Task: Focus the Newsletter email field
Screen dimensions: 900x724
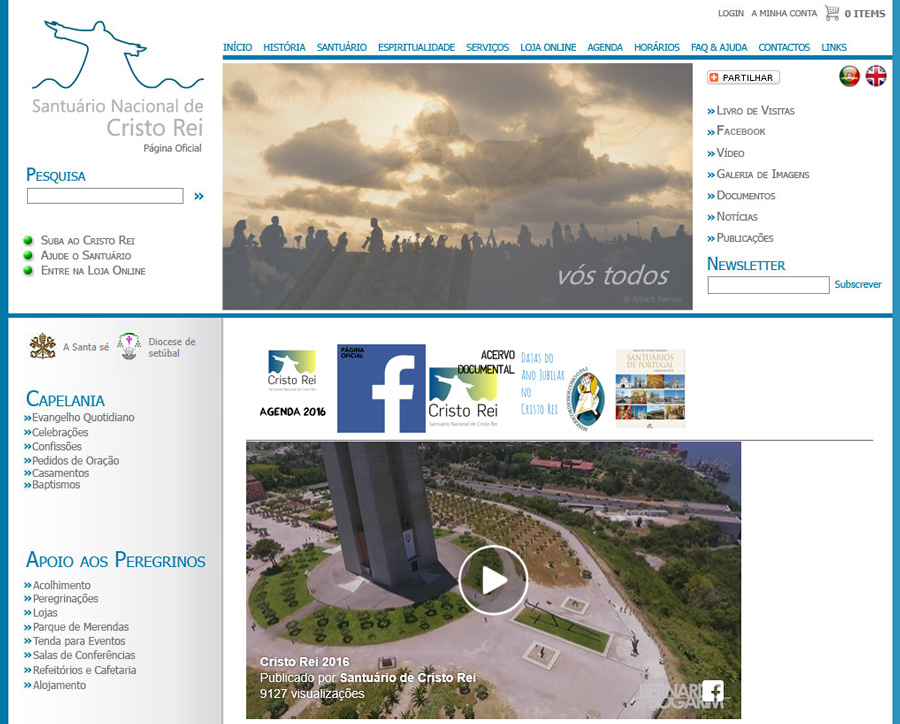Action: coord(768,285)
